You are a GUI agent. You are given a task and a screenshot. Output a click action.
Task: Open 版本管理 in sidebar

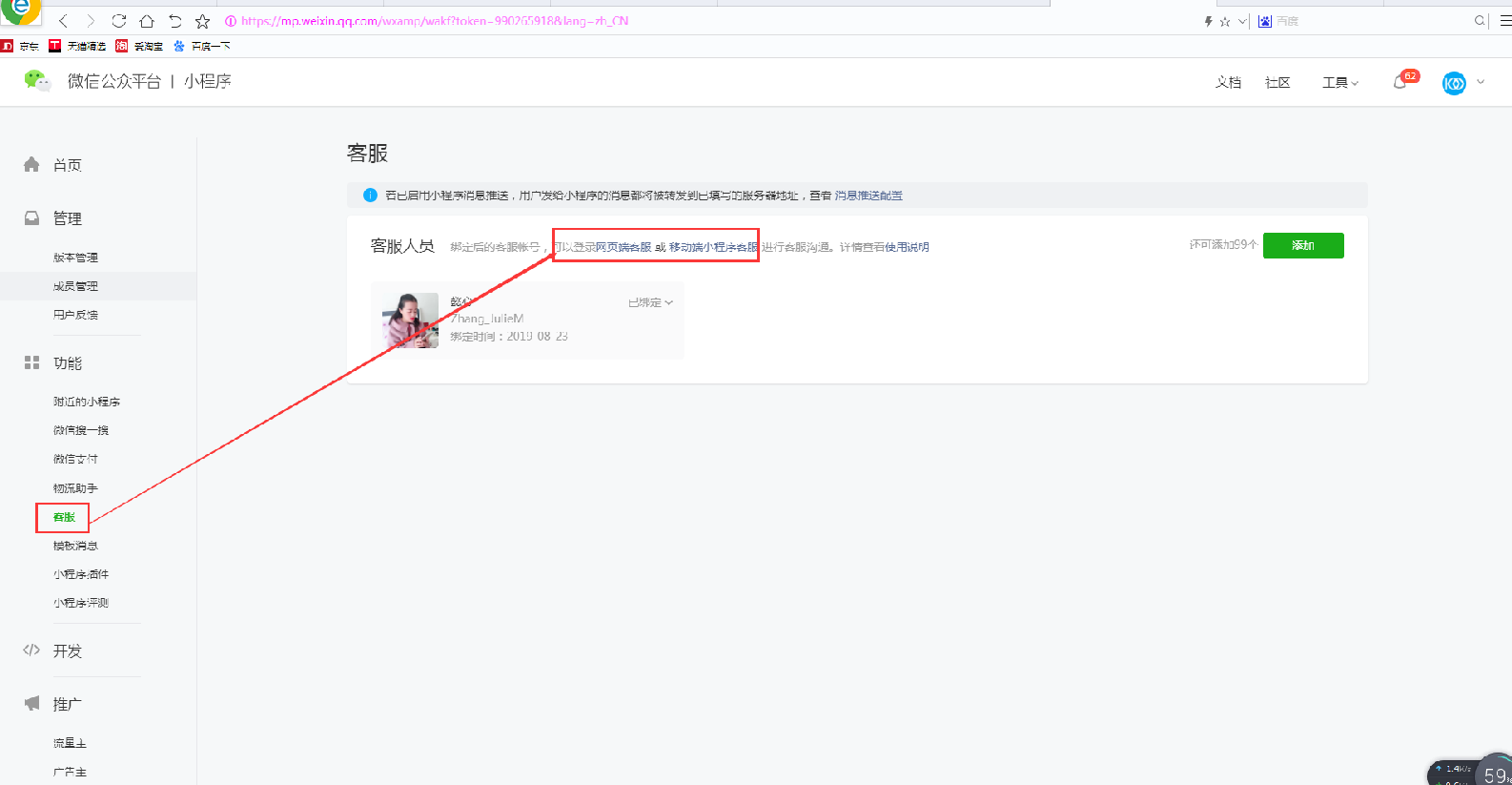click(x=75, y=258)
